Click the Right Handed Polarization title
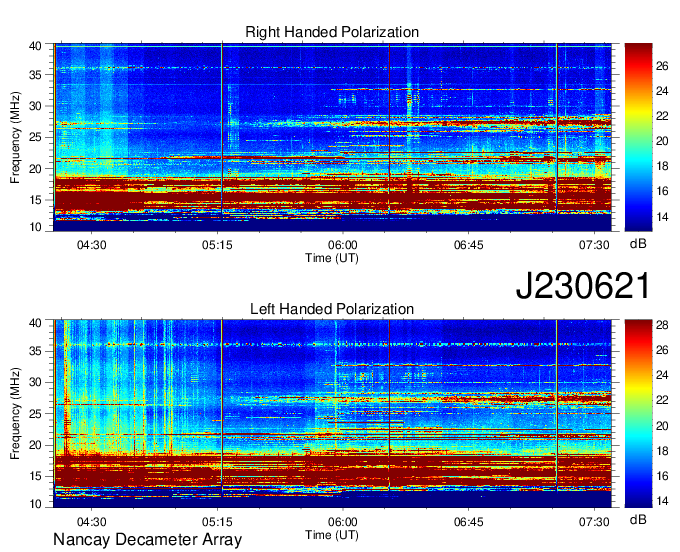 [x=332, y=32]
